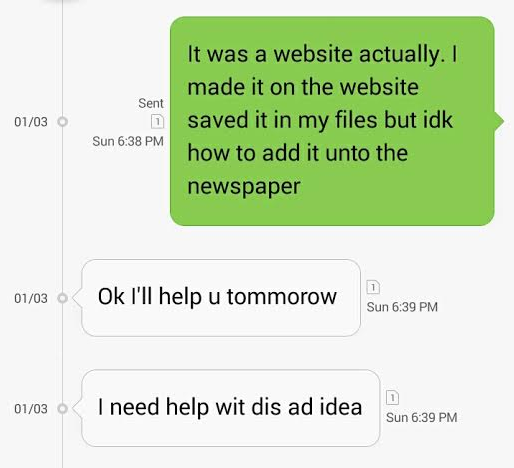
Task: Tap SIM icon beside ad idea message
Action: [392, 398]
